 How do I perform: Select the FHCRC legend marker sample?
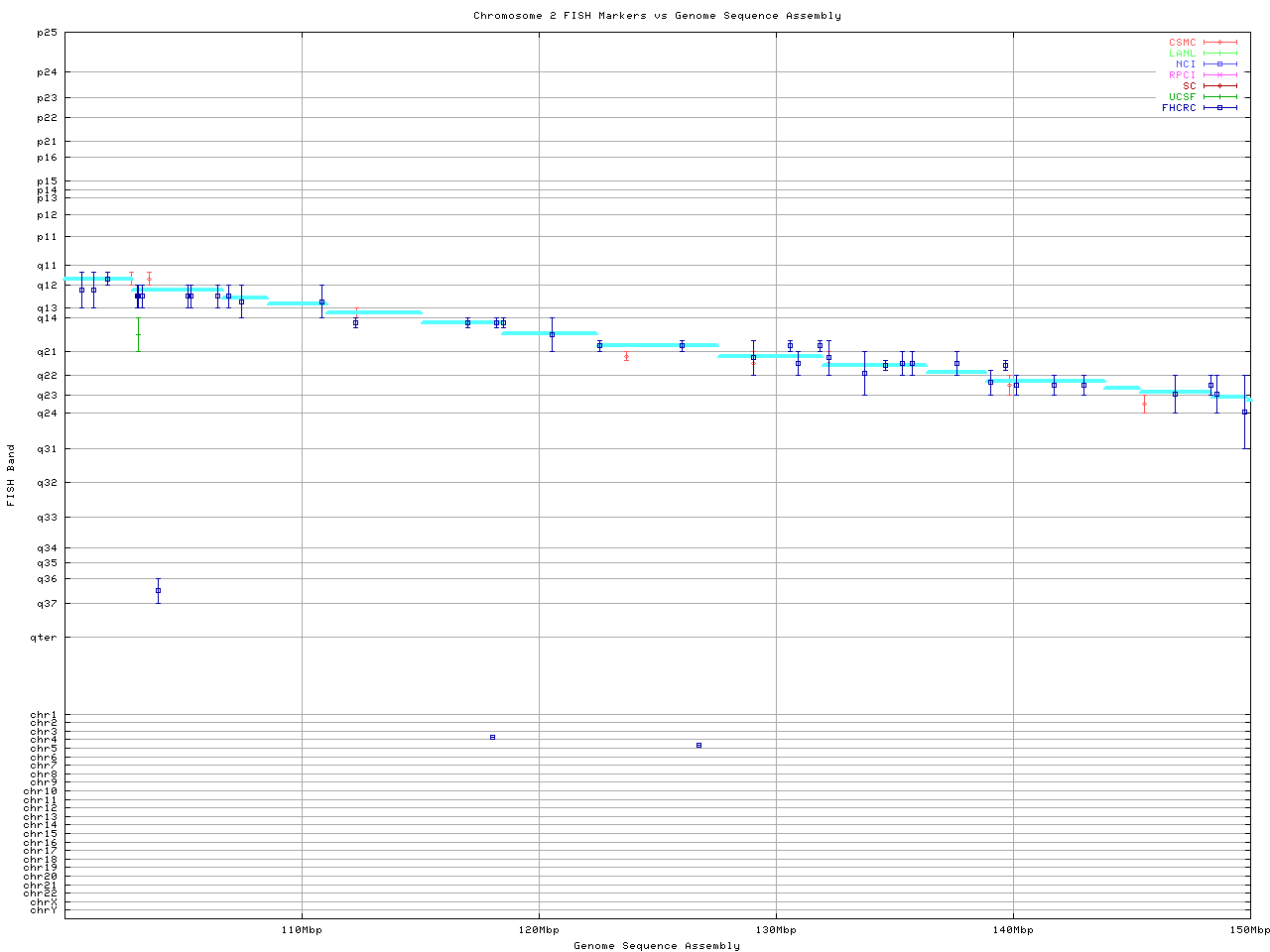[x=1219, y=108]
